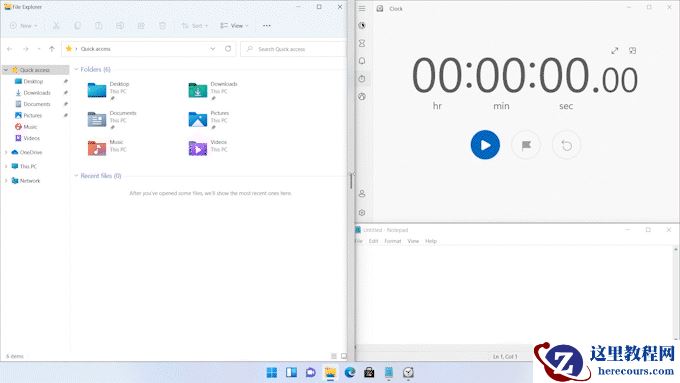Image resolution: width=680 pixels, height=383 pixels.
Task: Click the stopwatch lap flag button
Action: coord(526,145)
